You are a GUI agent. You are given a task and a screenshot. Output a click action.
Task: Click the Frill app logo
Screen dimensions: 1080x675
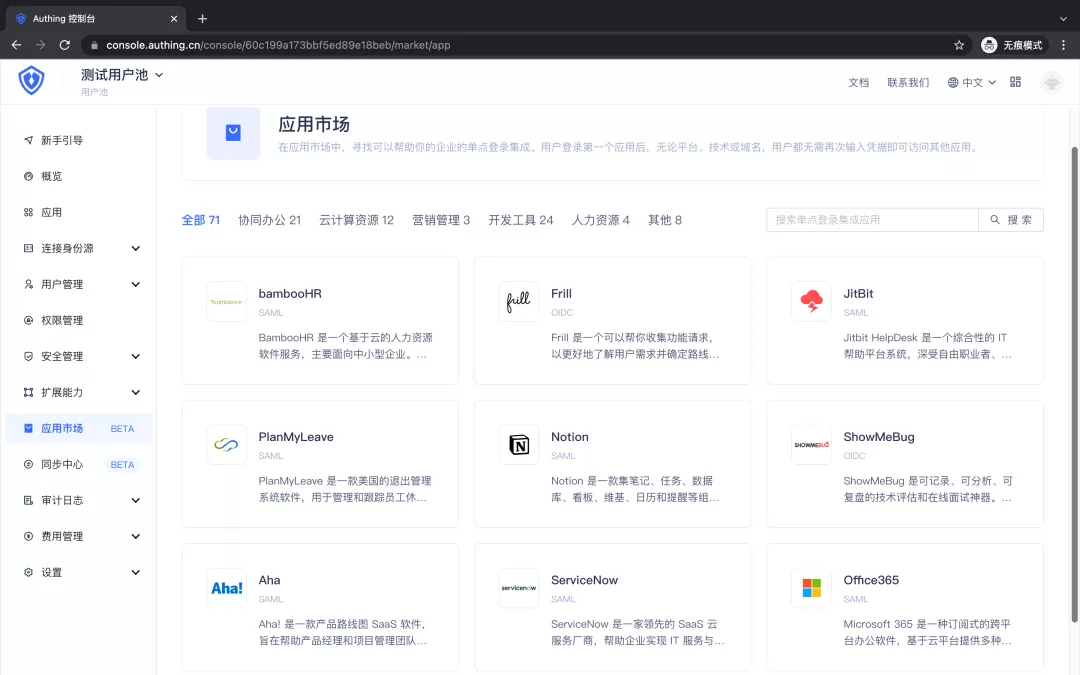519,301
